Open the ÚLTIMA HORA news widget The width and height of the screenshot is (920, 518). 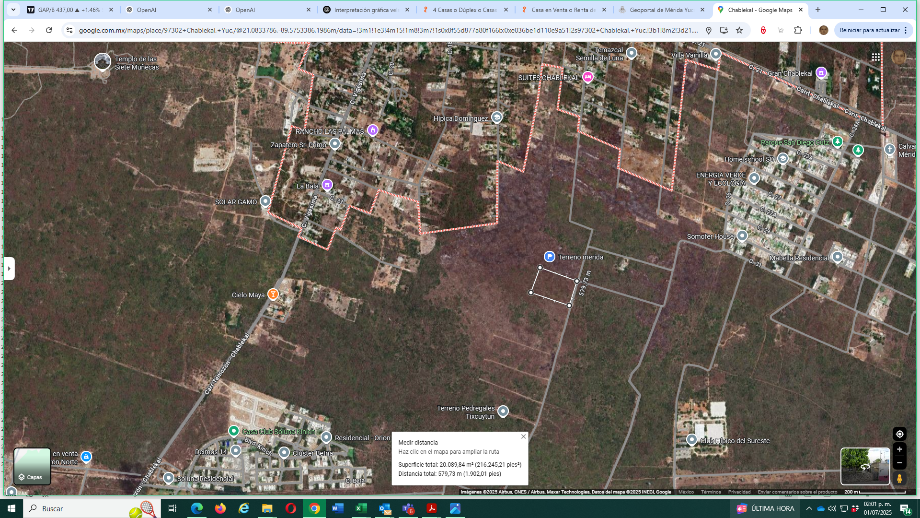pyautogui.click(x=765, y=509)
